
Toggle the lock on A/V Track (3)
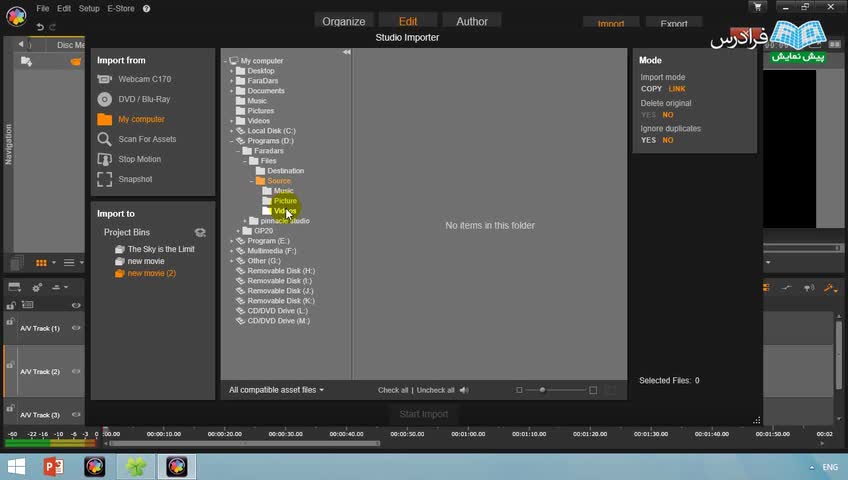pyautogui.click(x=10, y=408)
